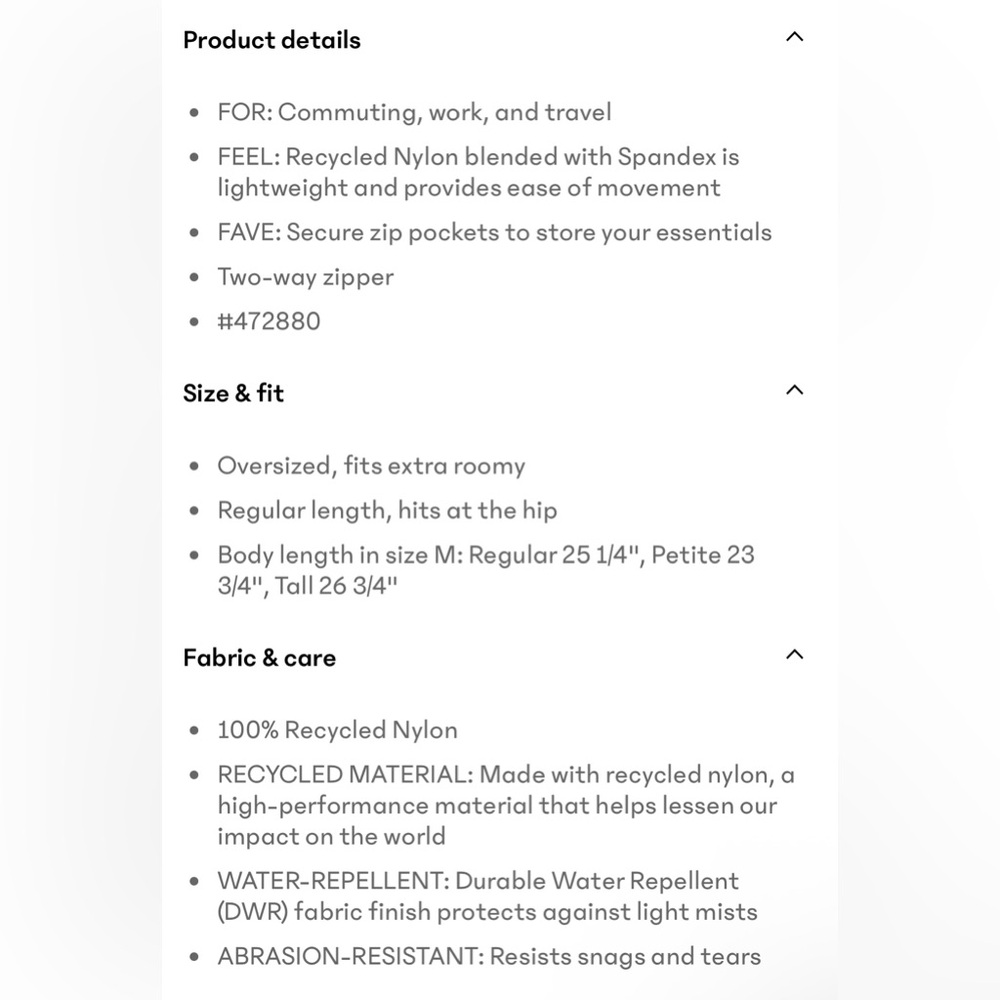Viewport: 1000px width, 1000px height.
Task: Click the 'Body length in size M' line
Action: 485,555
